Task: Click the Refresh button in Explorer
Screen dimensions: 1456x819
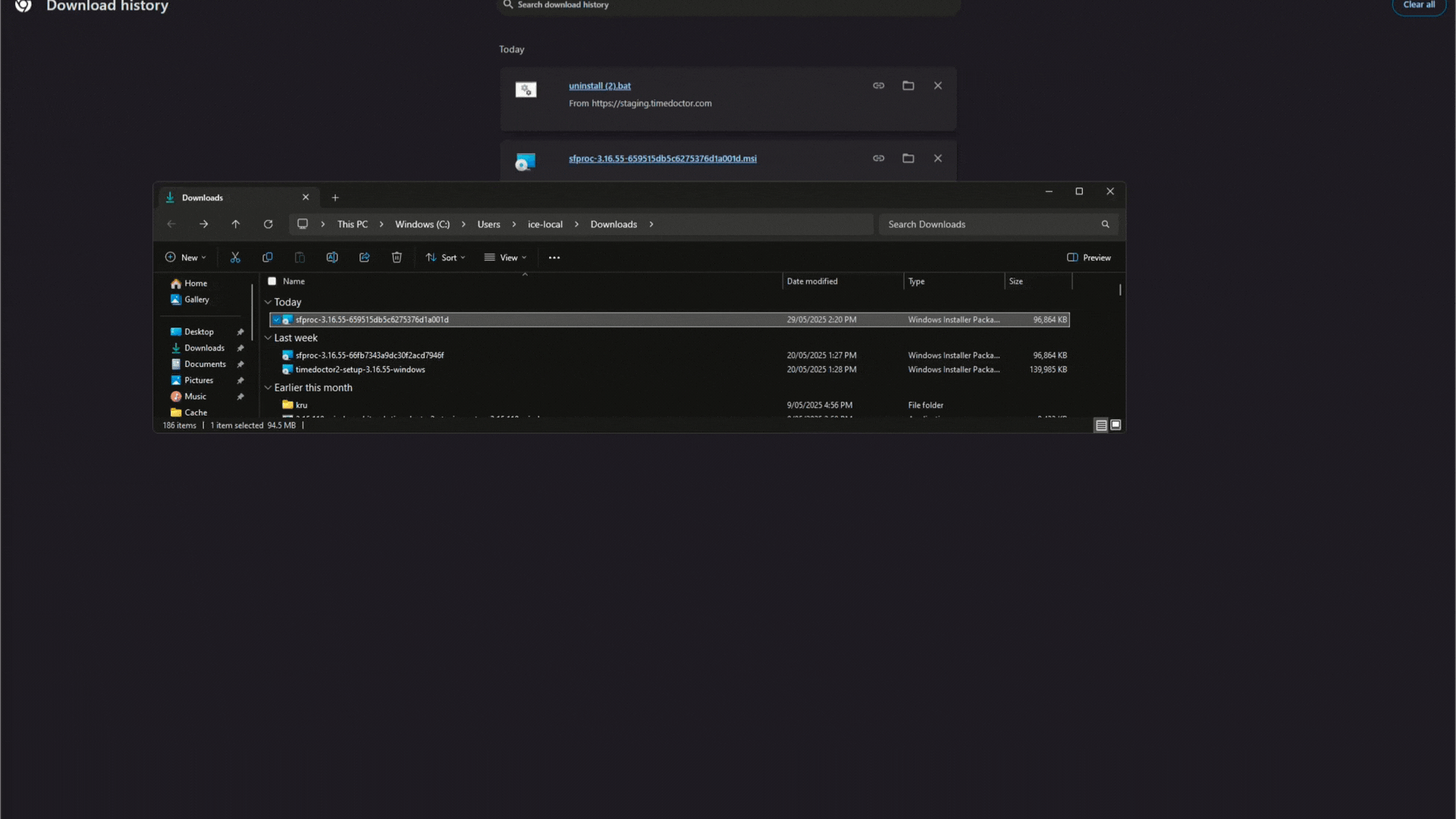Action: point(268,224)
